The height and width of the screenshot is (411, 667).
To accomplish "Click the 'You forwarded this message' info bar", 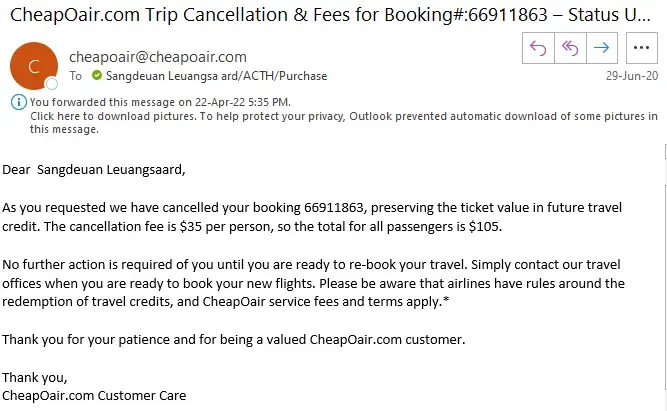I will [x=160, y=102].
